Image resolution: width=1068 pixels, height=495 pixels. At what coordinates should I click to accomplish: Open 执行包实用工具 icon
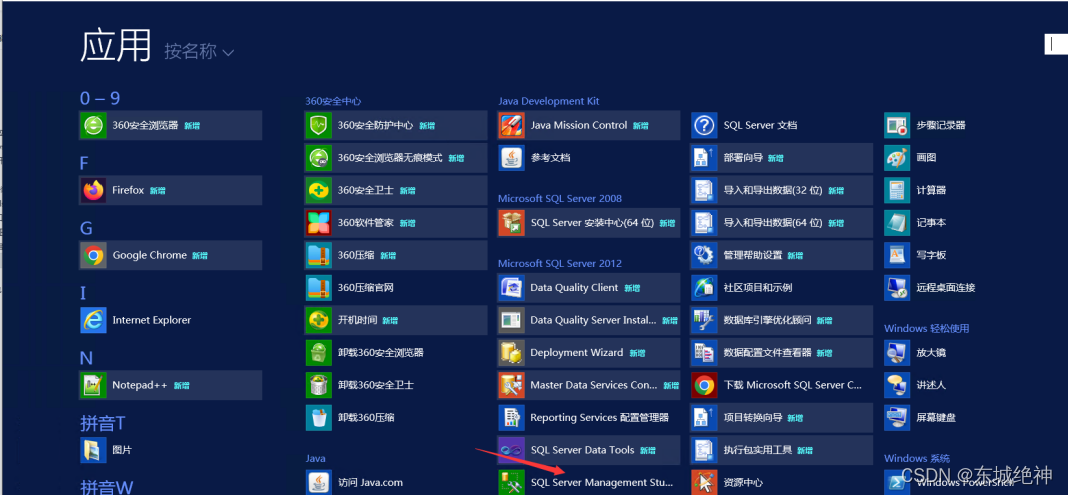[x=704, y=450]
